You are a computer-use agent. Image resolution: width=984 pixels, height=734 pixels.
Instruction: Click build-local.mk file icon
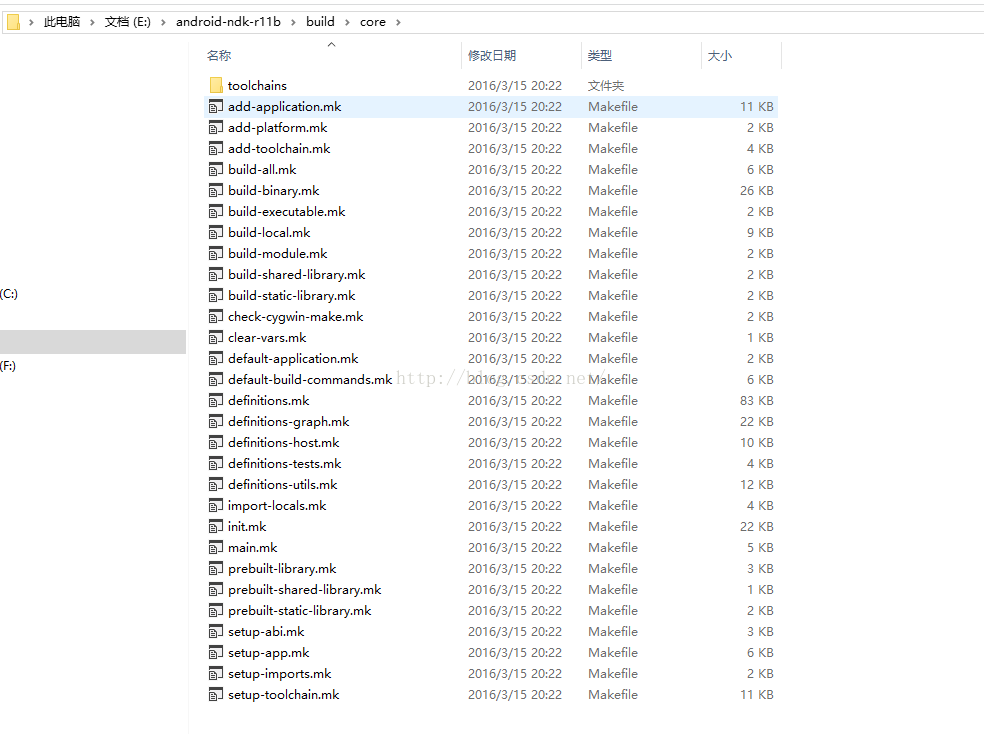click(216, 233)
